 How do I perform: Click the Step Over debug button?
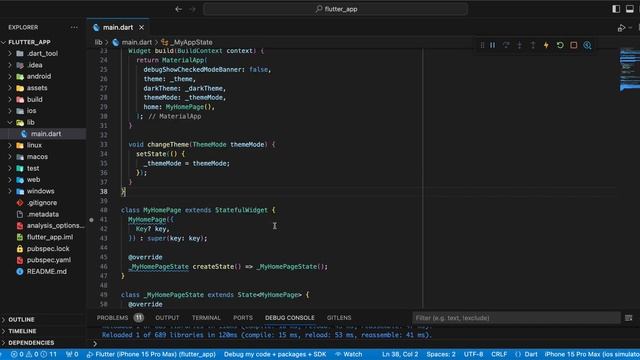click(506, 45)
